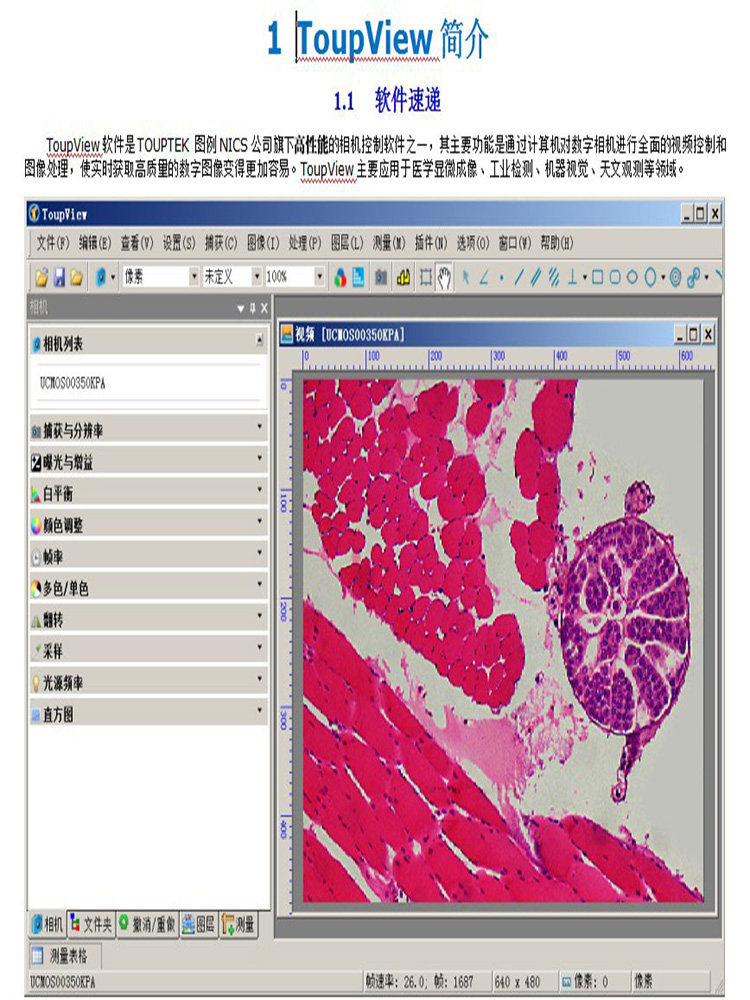Open the 图层(L) menu

346,243
